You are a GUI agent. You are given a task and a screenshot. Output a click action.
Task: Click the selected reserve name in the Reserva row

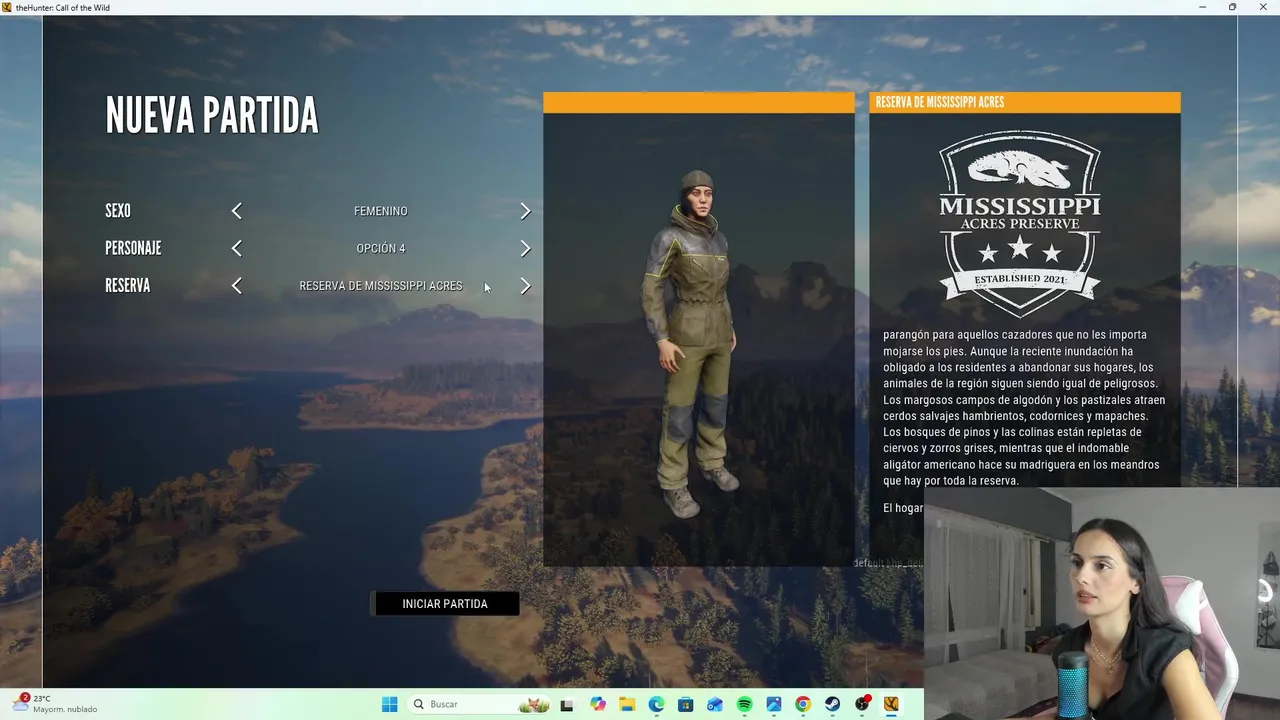(x=381, y=286)
